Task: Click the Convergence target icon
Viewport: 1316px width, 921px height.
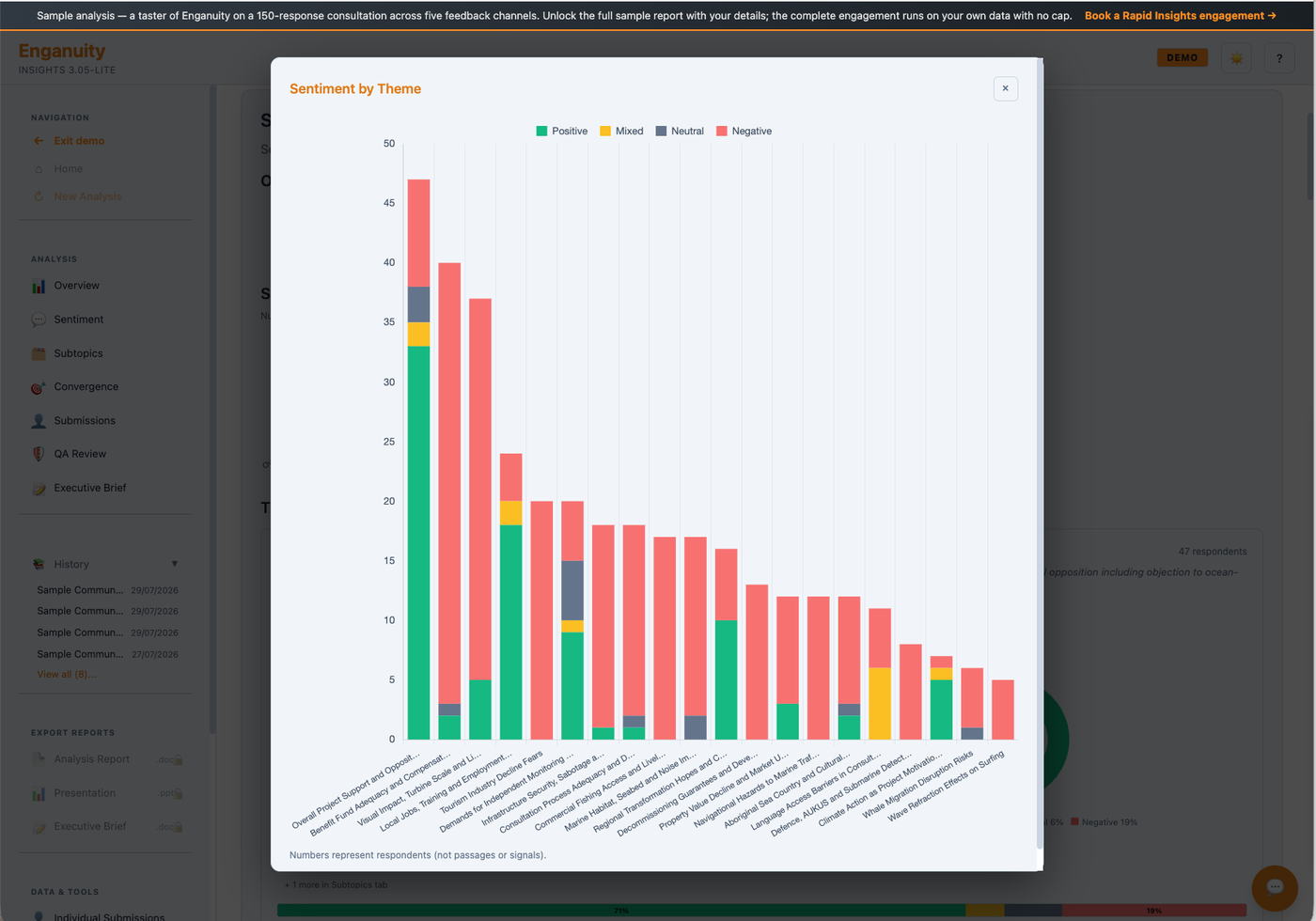Action: pos(39,387)
